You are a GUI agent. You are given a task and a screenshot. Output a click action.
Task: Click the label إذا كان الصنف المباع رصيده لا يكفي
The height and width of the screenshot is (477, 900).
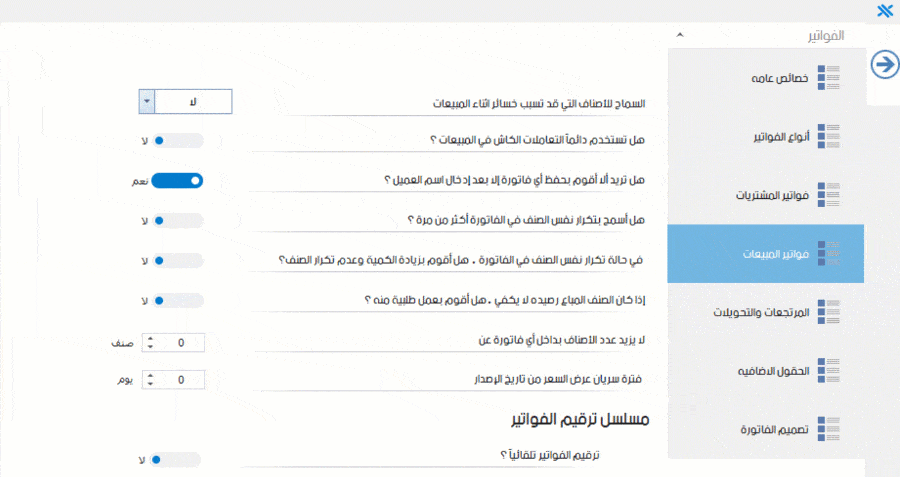coord(505,300)
